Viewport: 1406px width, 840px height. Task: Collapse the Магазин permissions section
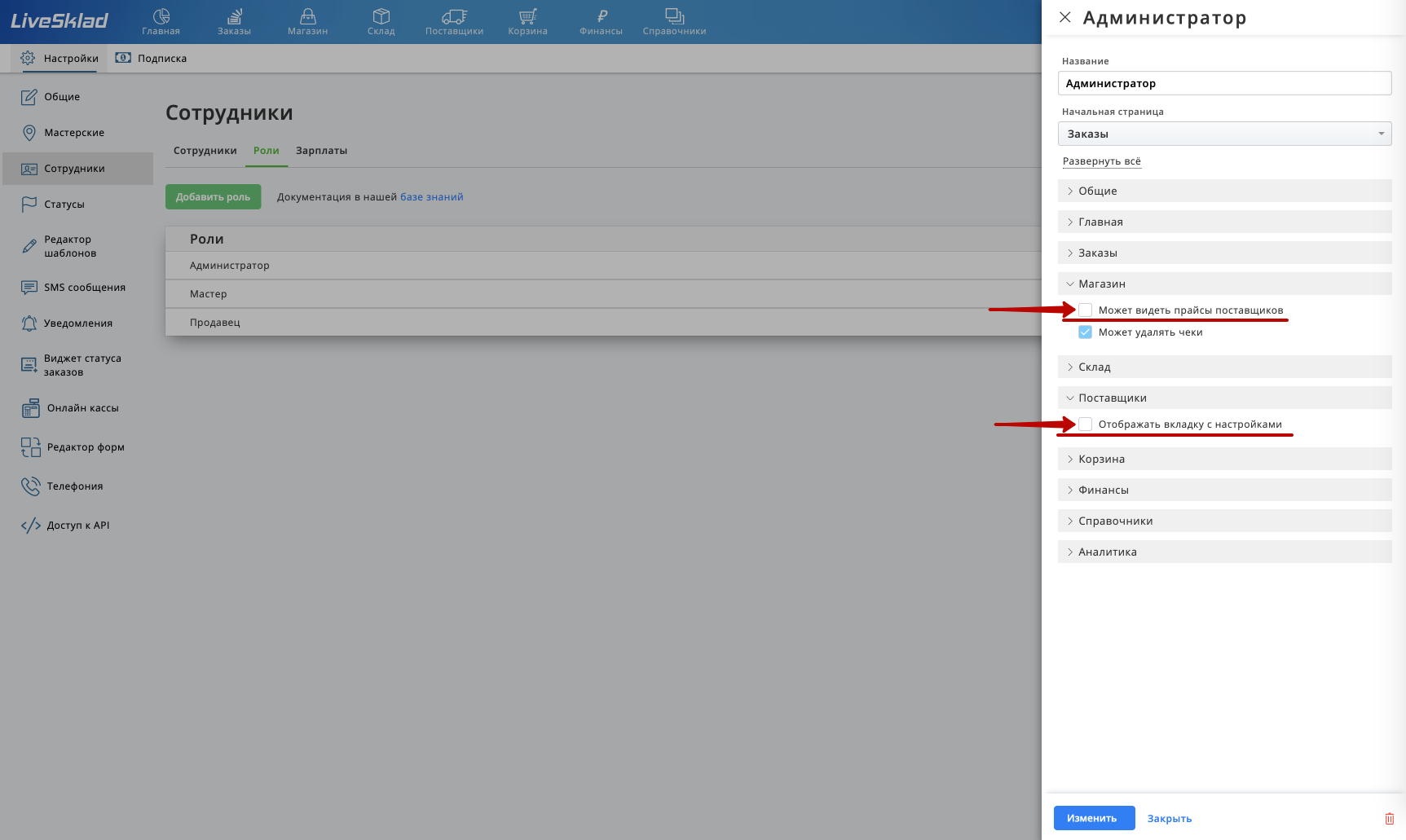1225,284
